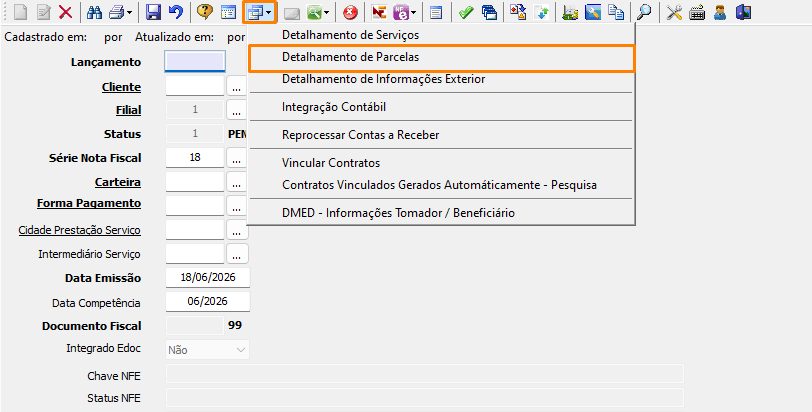Screen dimensions: 812x412
Task: Open the purple NFe dropdown arrow
Action: 413,12
